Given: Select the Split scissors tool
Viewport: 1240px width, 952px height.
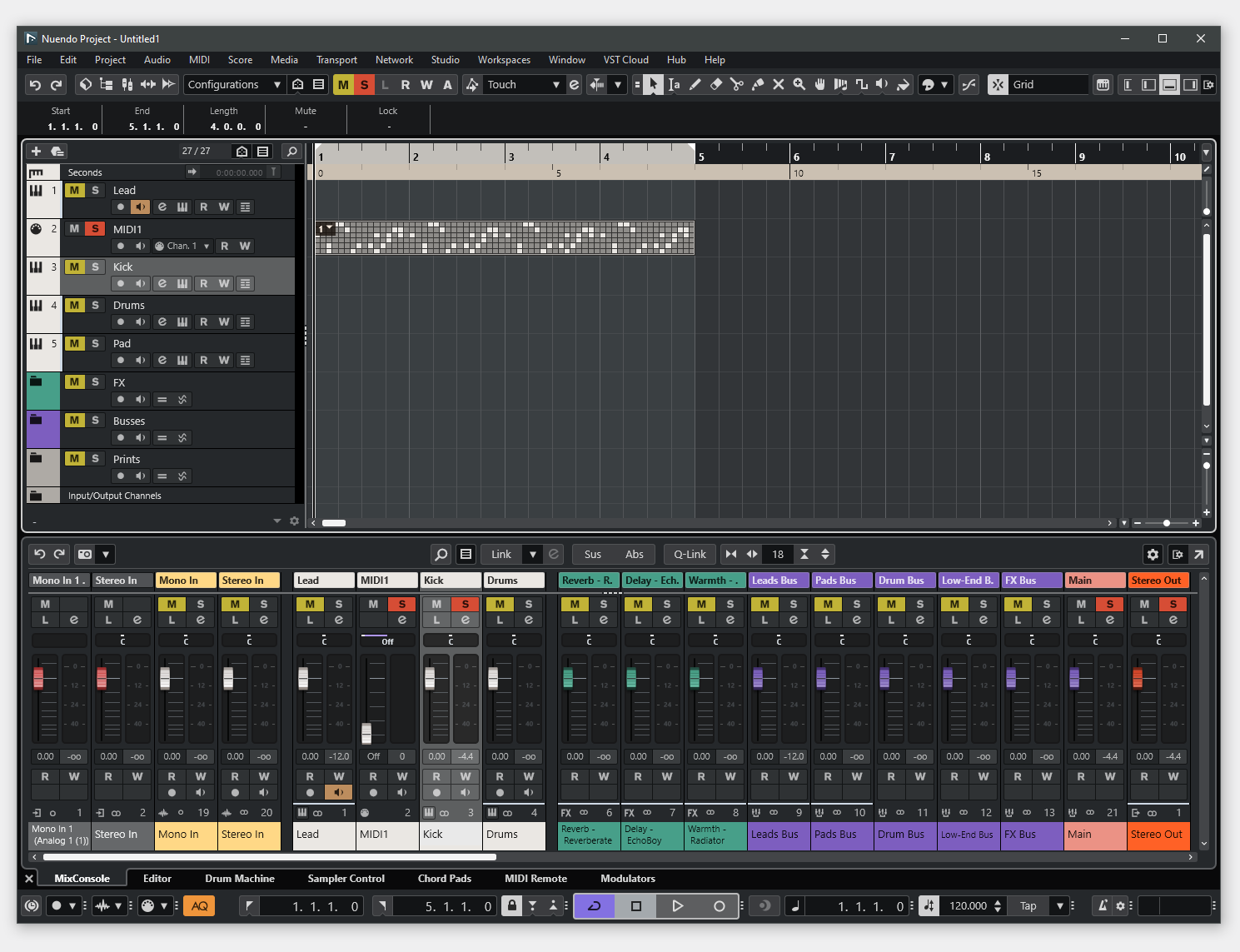Looking at the screenshot, I should click(x=736, y=84).
